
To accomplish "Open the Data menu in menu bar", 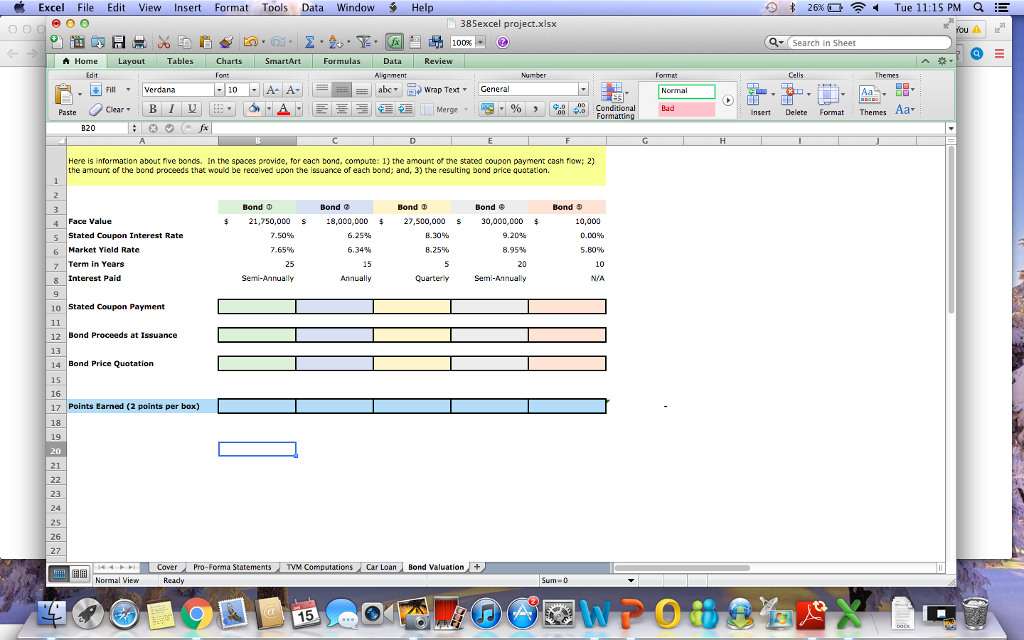I will tap(312, 8).
